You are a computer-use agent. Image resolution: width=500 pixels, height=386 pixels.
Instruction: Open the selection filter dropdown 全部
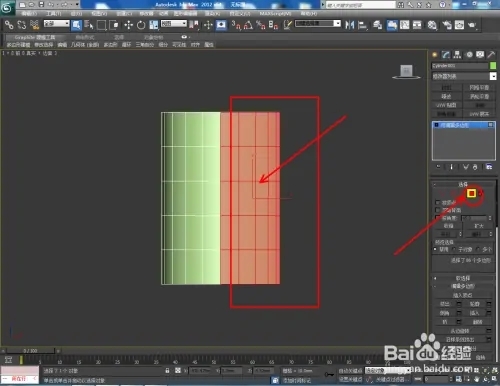click(x=56, y=24)
